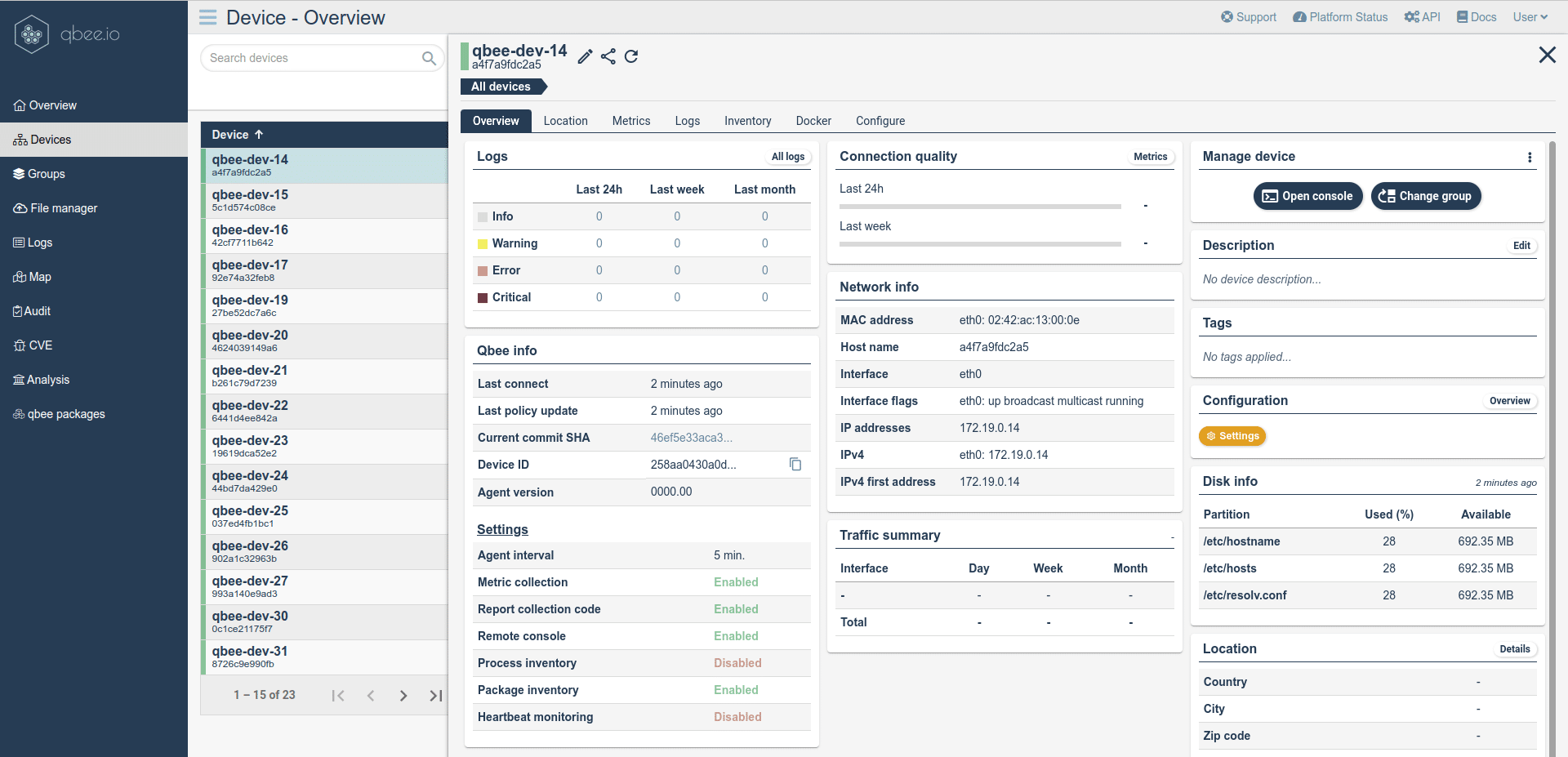Open Metrics from Connection quality

click(x=1151, y=157)
